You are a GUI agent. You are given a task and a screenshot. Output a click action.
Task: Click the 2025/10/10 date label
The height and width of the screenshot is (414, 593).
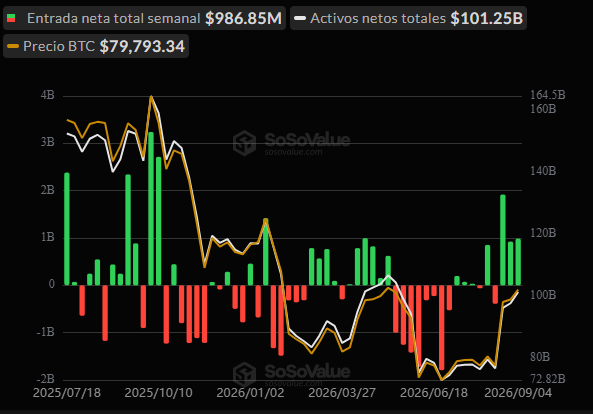[158, 393]
